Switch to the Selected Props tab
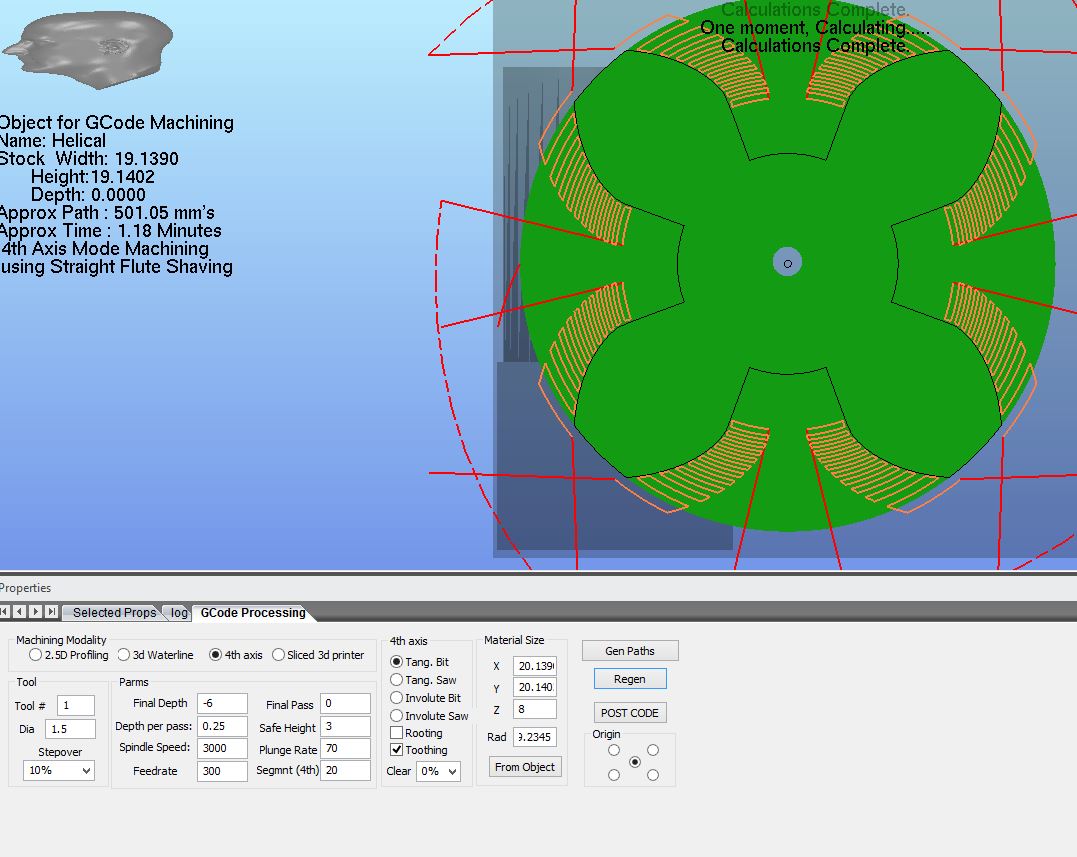 [x=114, y=613]
